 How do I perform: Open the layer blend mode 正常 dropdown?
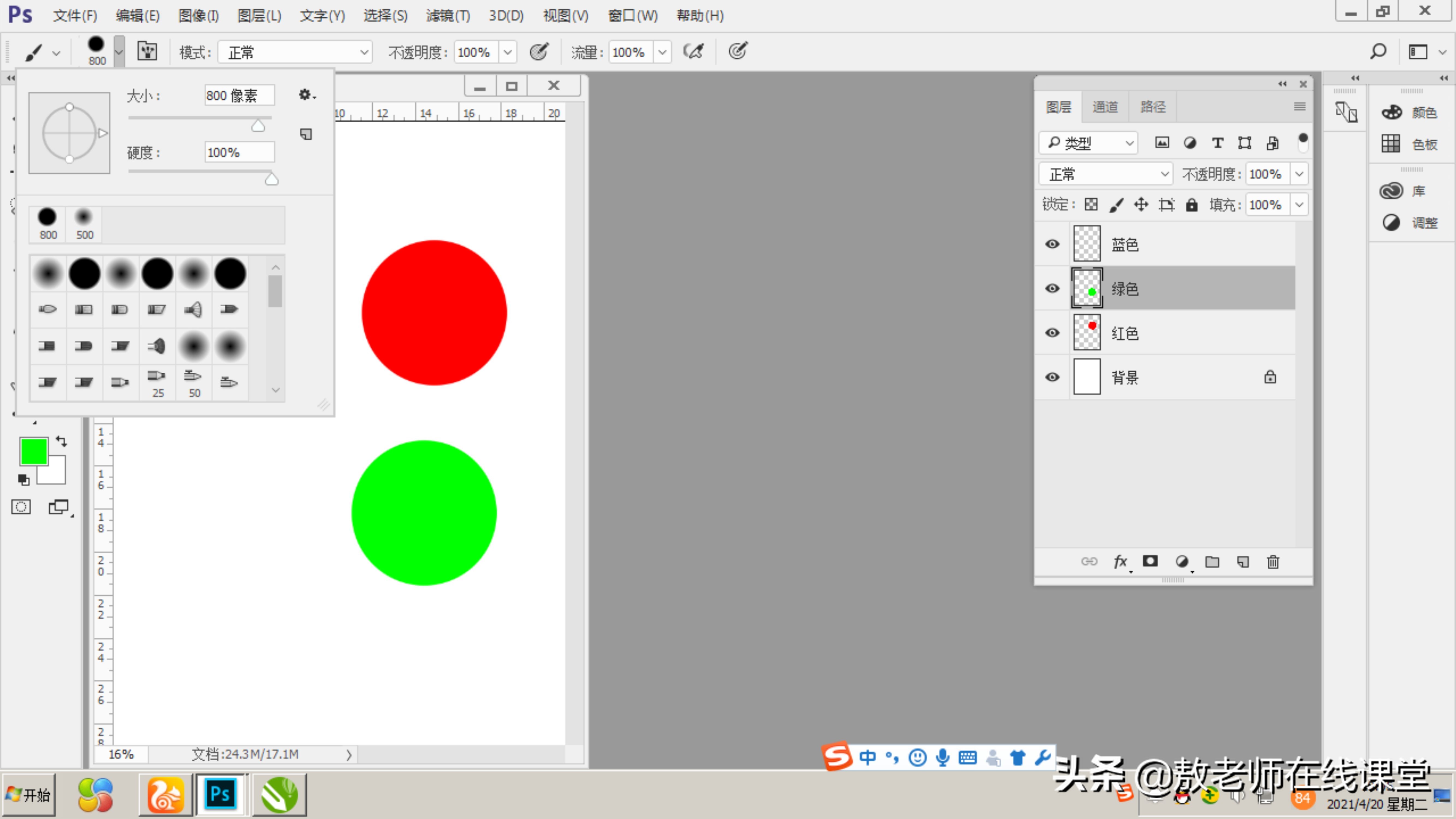point(1106,174)
